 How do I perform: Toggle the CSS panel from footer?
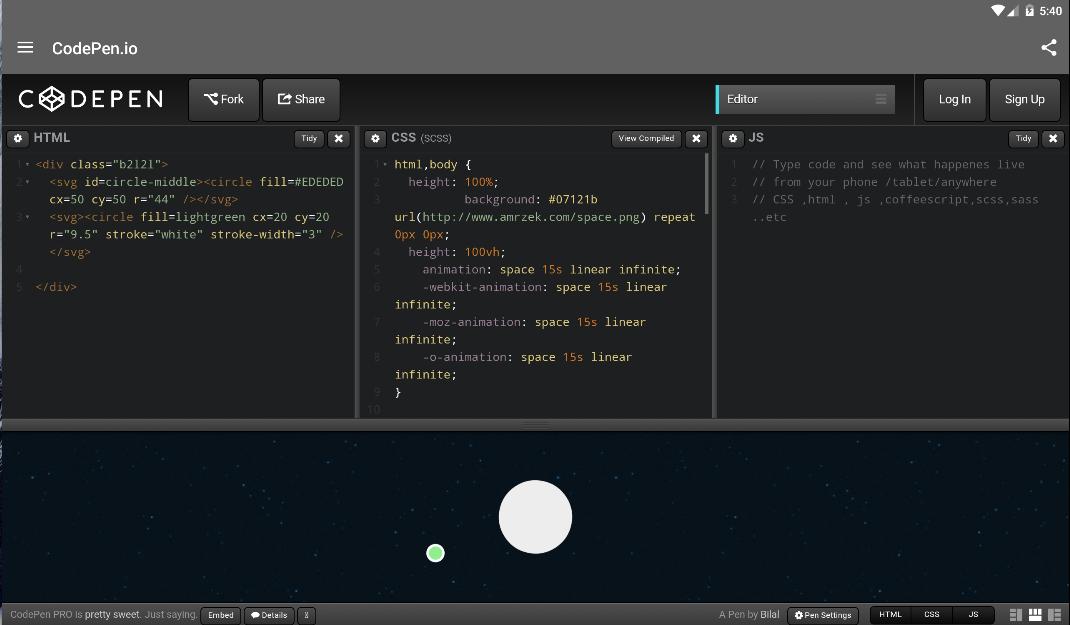click(931, 615)
